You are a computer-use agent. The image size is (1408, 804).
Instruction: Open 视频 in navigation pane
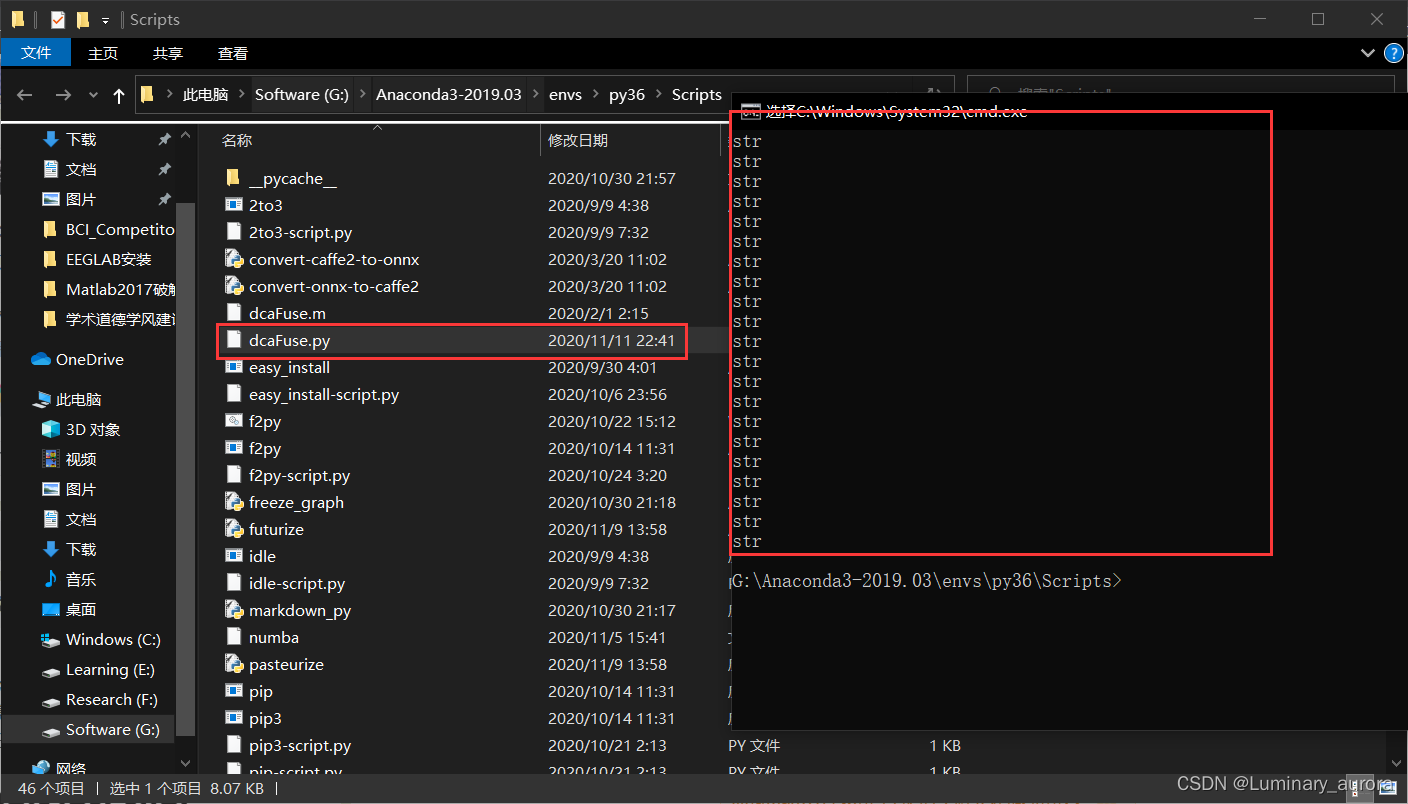[81, 460]
